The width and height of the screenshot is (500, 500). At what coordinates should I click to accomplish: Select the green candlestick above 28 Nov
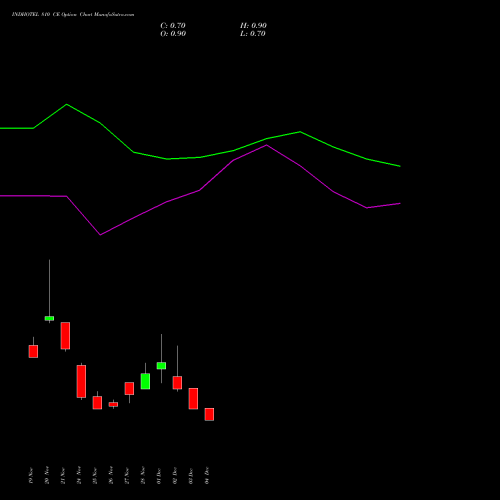tap(145, 381)
